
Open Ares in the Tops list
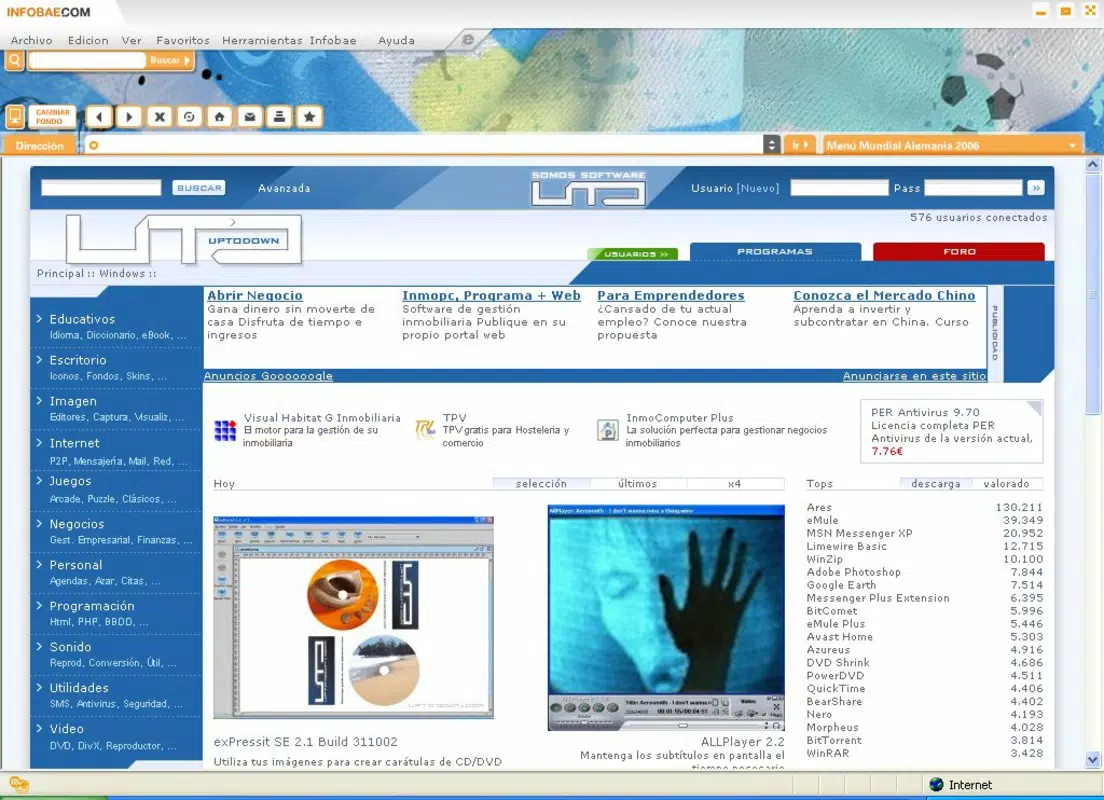click(819, 507)
